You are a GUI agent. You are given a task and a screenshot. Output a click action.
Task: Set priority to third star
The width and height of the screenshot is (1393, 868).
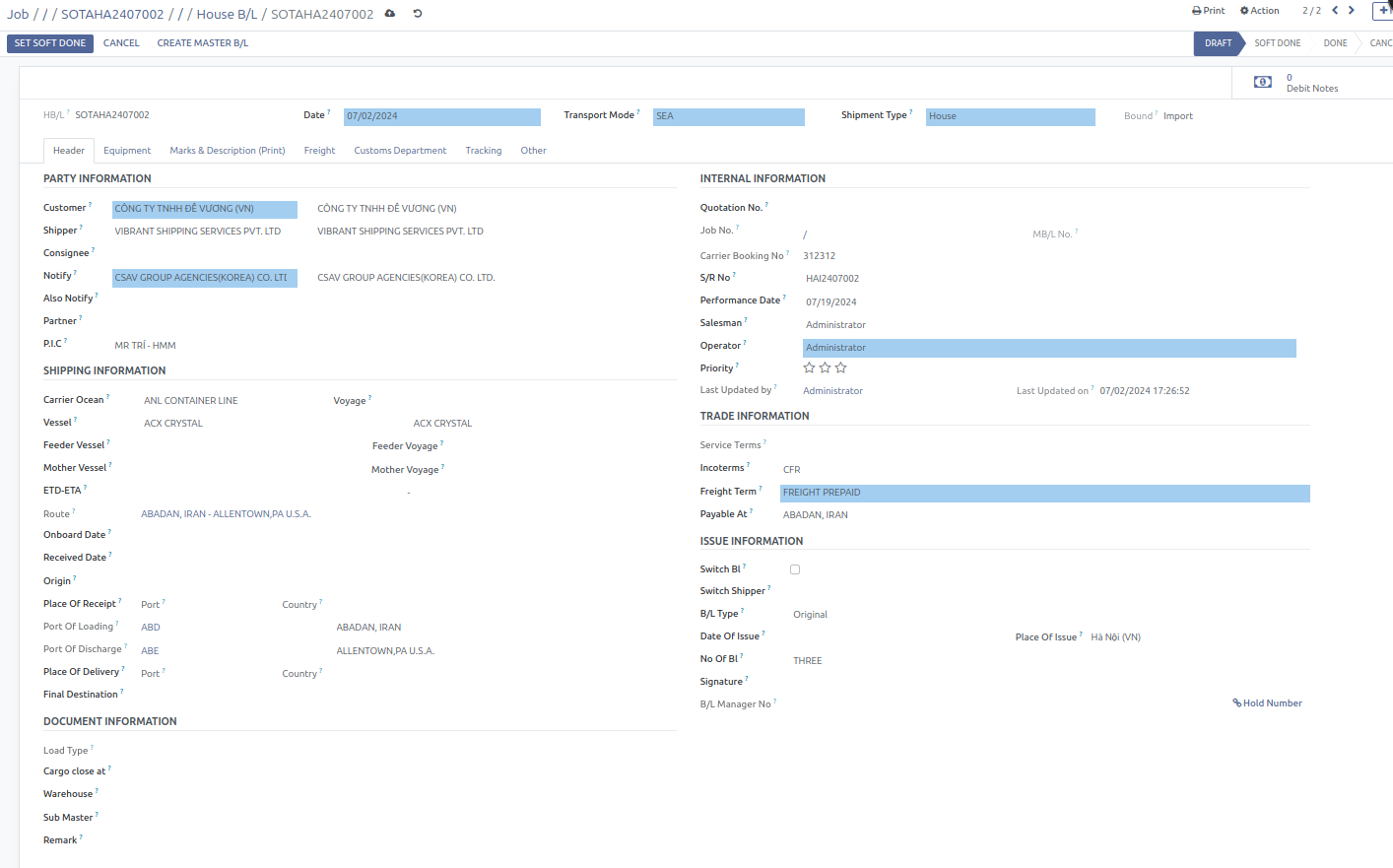click(x=840, y=367)
